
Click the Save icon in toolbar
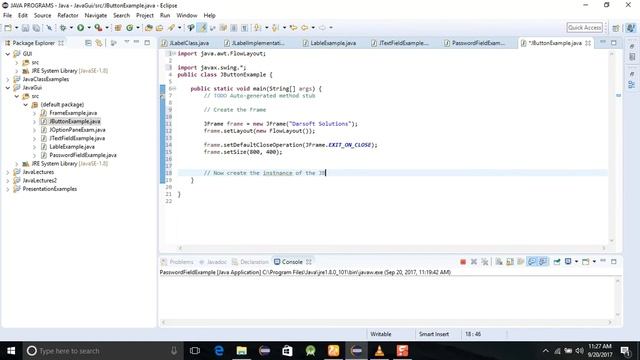click(25, 28)
